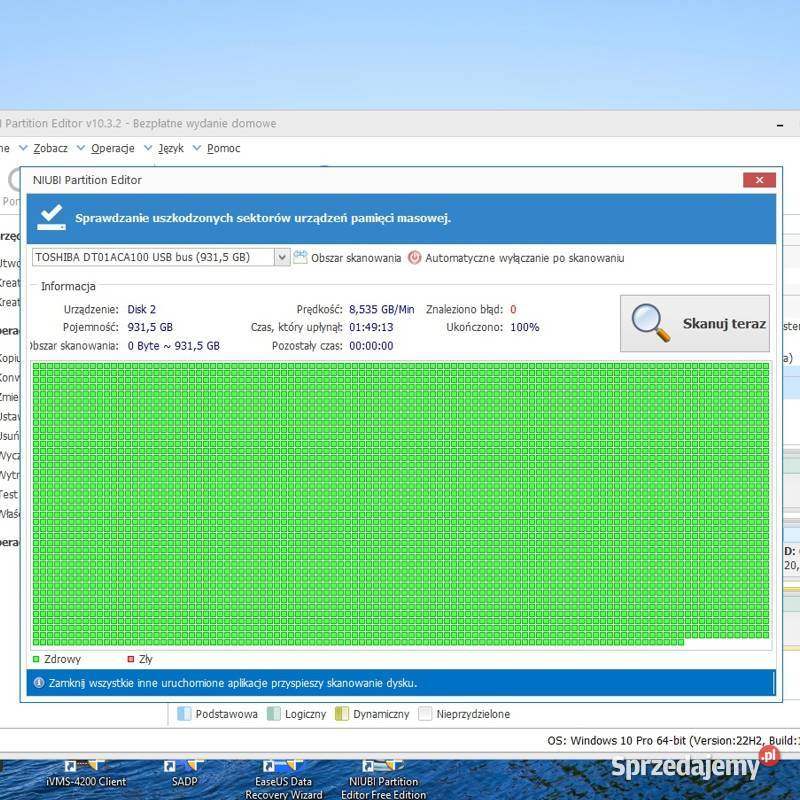
Task: Click the checkmark icon in dialog header
Action: tap(51, 217)
